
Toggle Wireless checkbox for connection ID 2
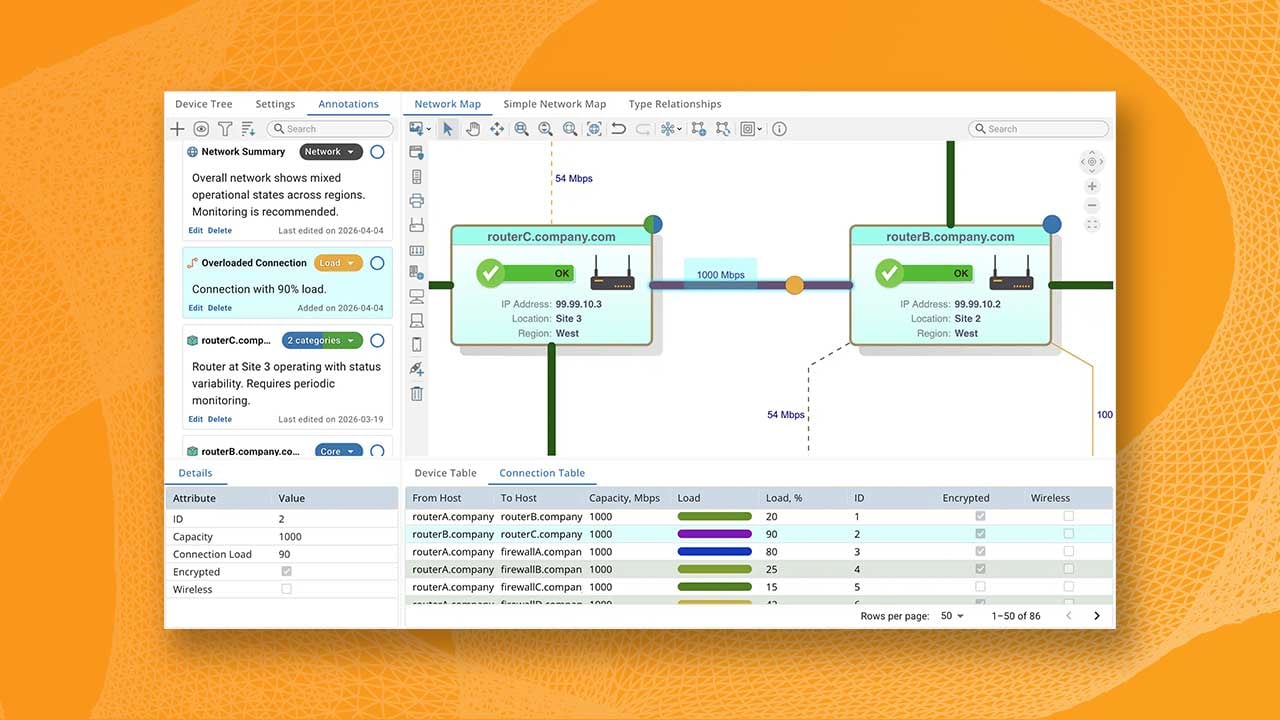point(1069,534)
